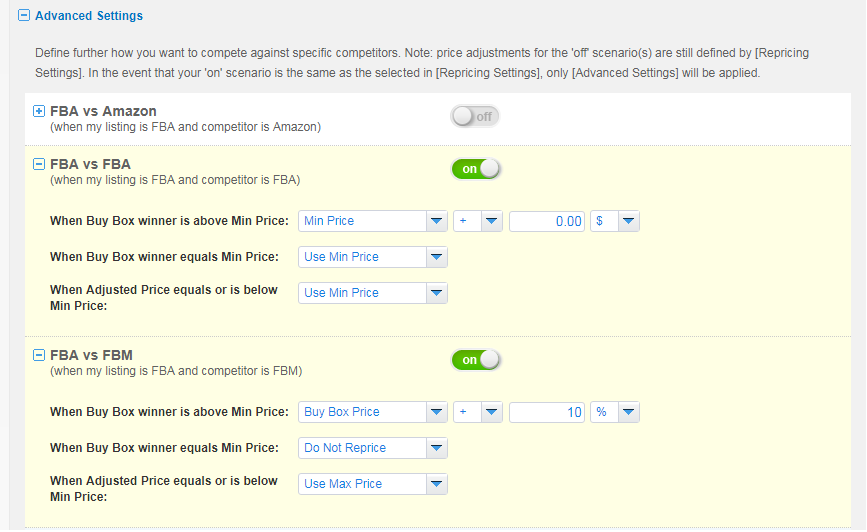
Task: Click the Advanced Settings heading link
Action: coord(89,15)
